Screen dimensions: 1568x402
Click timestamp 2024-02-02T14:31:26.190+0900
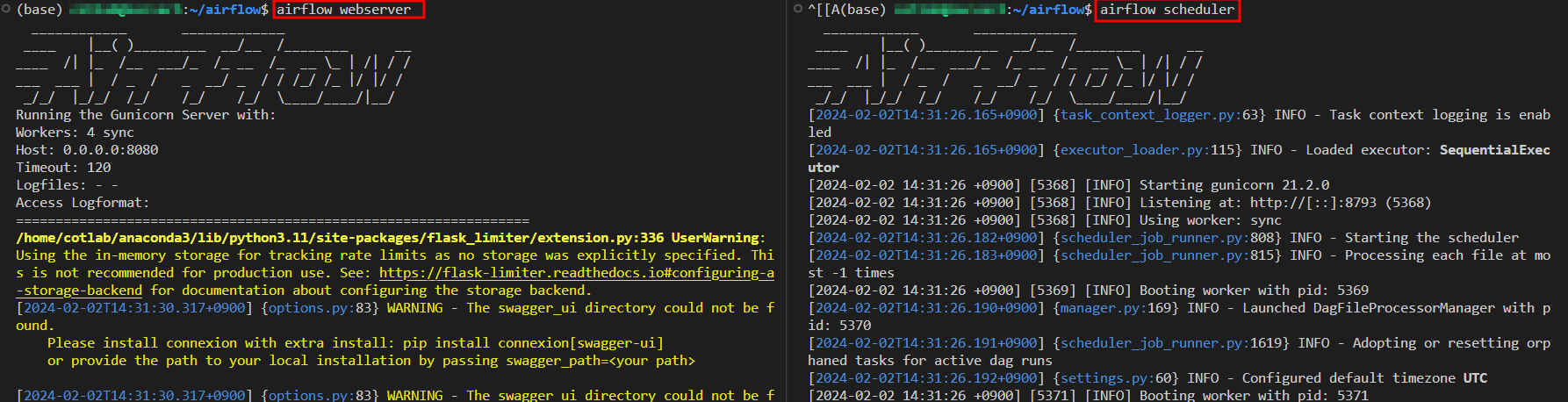(x=926, y=308)
